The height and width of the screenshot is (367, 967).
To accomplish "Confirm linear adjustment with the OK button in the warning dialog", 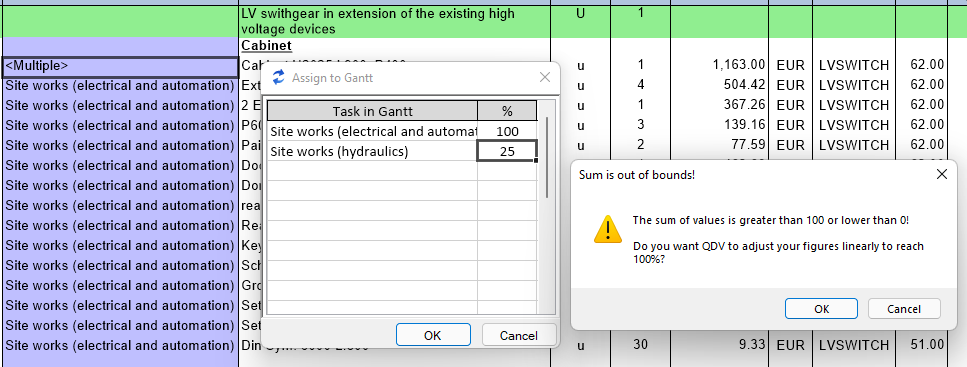I will [821, 309].
